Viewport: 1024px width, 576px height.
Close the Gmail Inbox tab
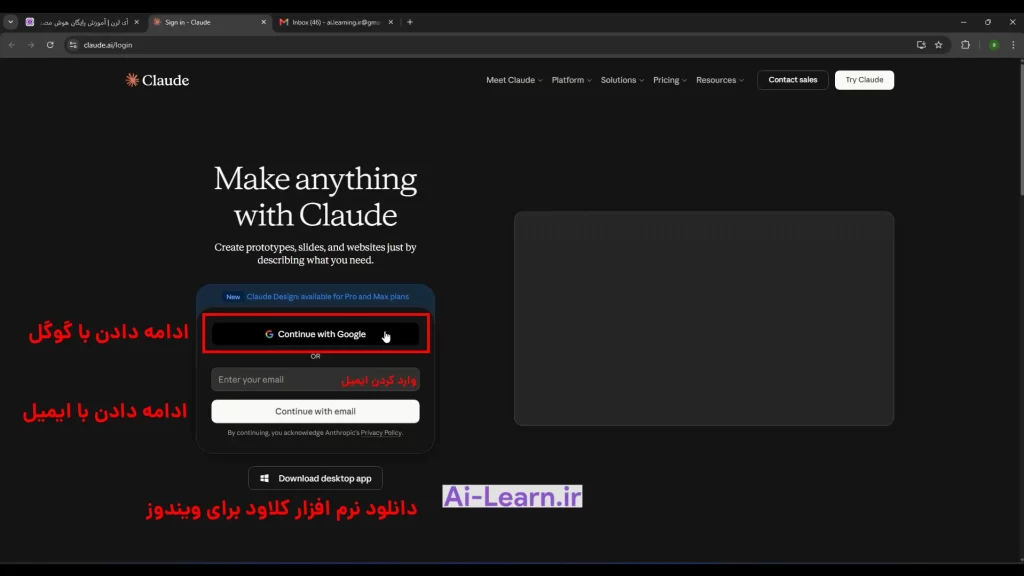(x=391, y=22)
